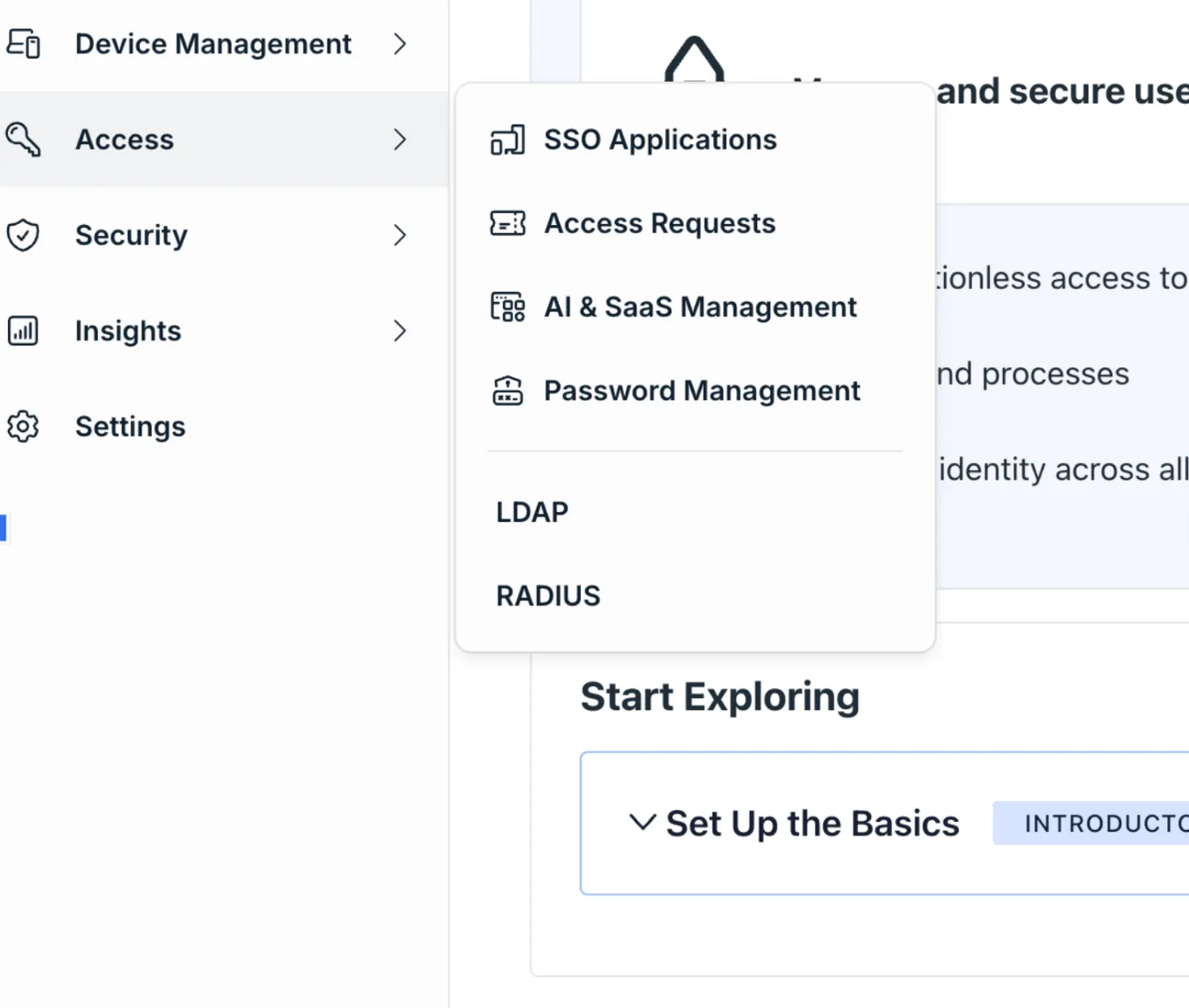Open Device Management in sidebar
The width and height of the screenshot is (1189, 1008).
pyautogui.click(x=214, y=44)
